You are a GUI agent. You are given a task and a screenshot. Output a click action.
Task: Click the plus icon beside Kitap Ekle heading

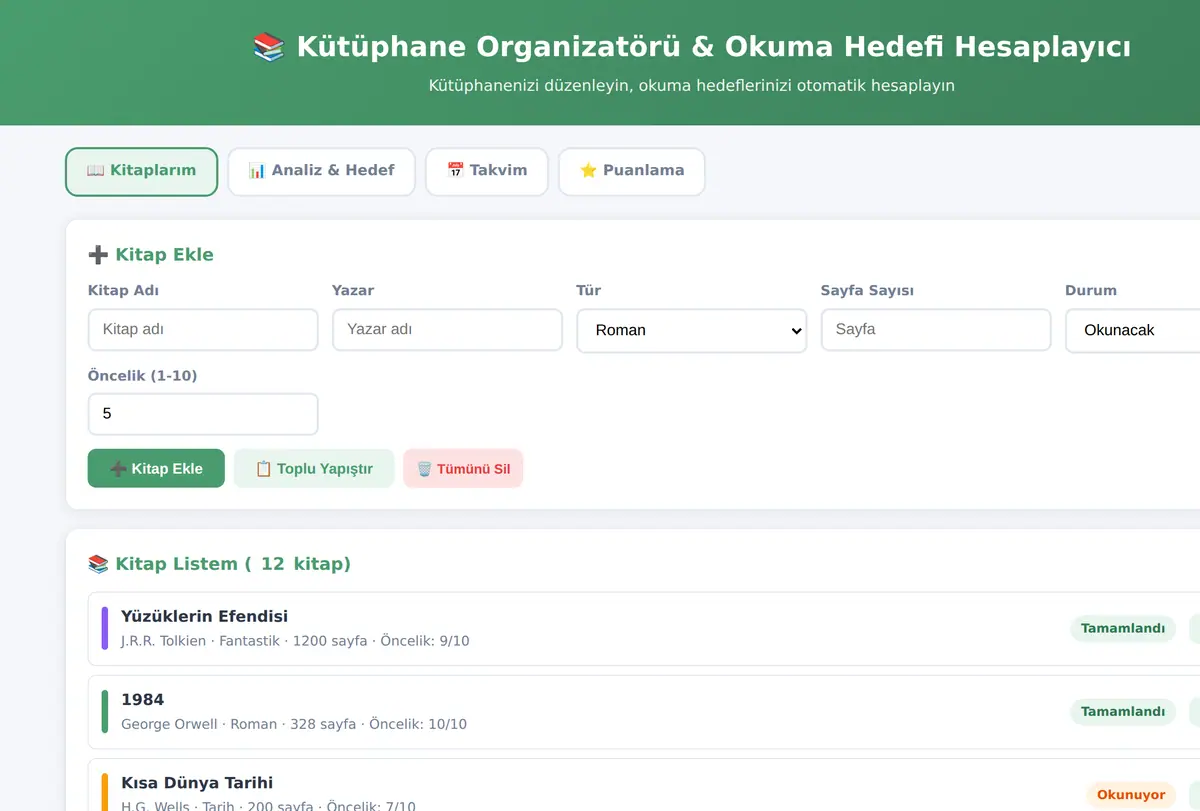[98, 255]
